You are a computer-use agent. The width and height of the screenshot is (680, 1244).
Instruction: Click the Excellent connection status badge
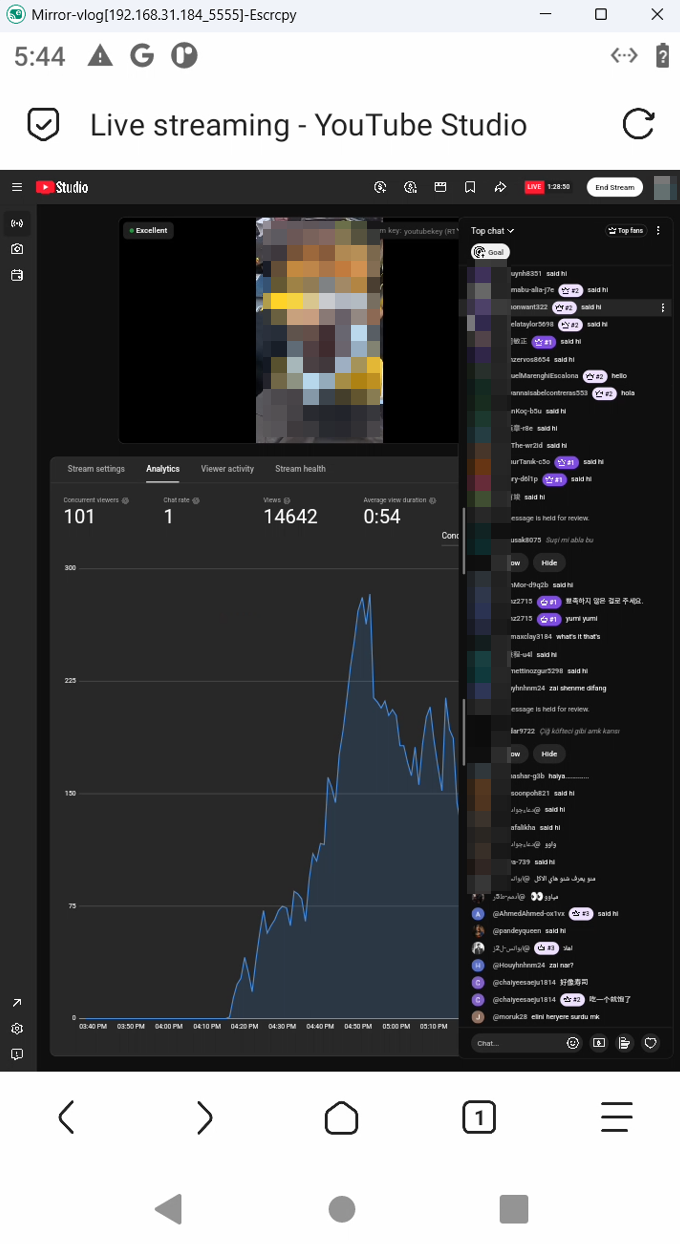(148, 231)
